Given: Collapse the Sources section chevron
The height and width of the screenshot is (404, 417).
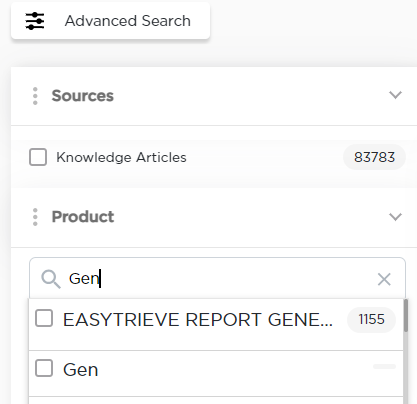Looking at the screenshot, I should click(x=395, y=95).
